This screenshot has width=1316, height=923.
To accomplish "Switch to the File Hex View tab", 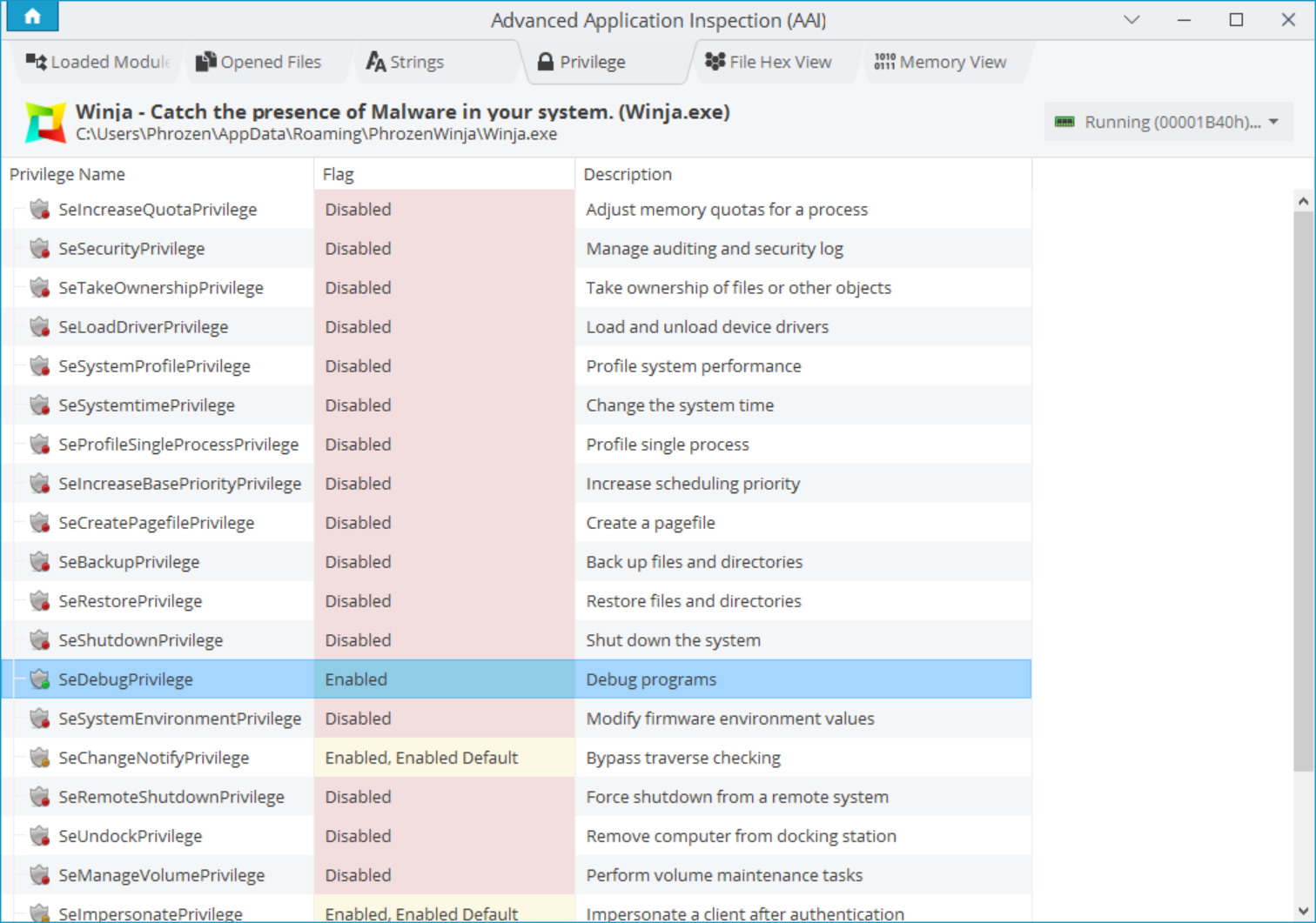I will [769, 62].
